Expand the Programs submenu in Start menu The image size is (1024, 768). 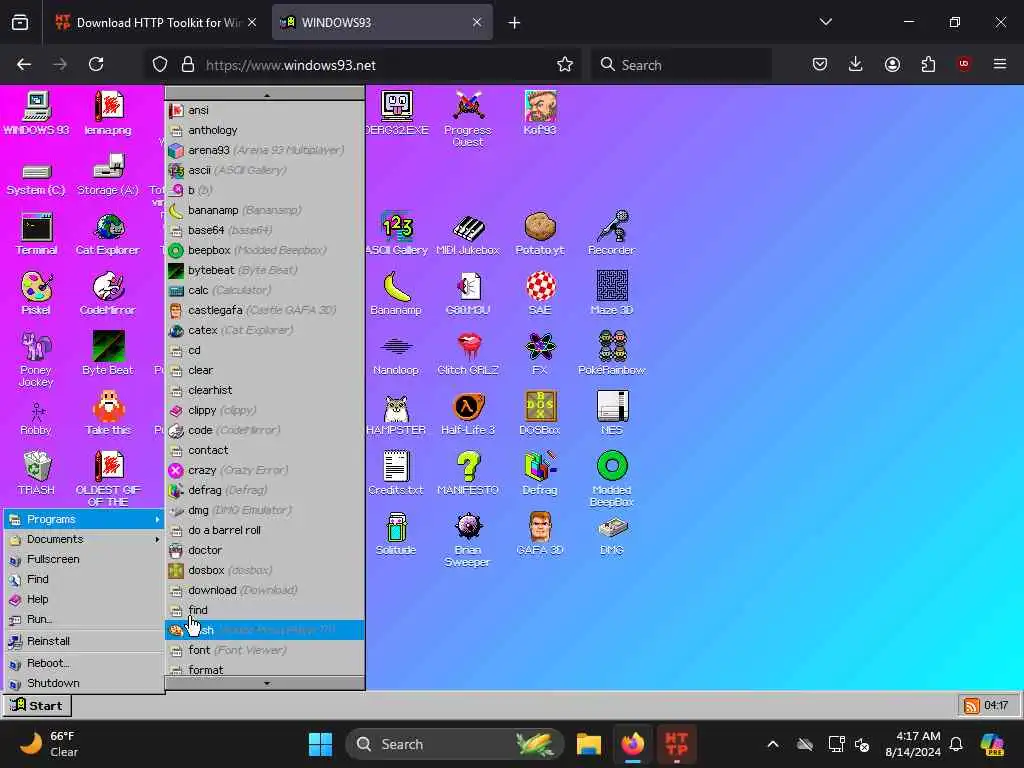pyautogui.click(x=84, y=519)
